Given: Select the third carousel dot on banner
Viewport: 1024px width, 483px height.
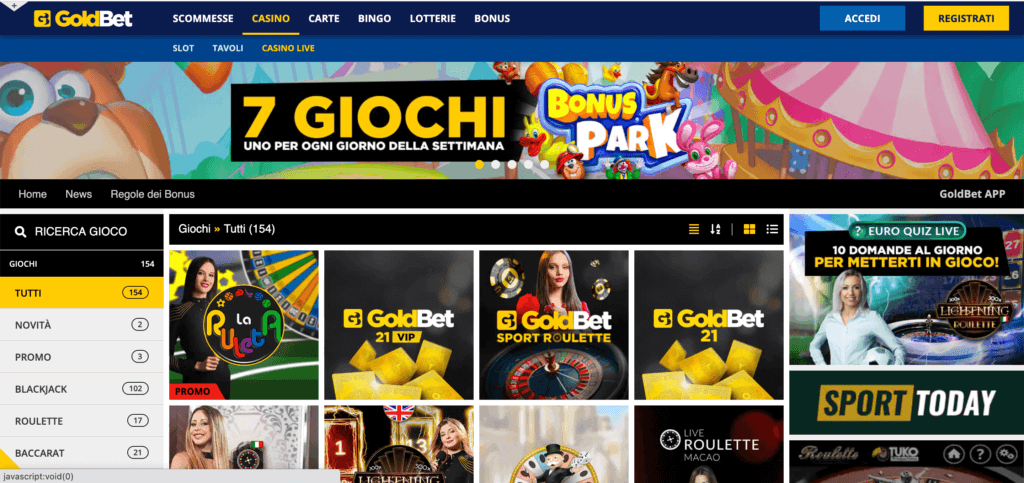Looking at the screenshot, I should [512, 164].
